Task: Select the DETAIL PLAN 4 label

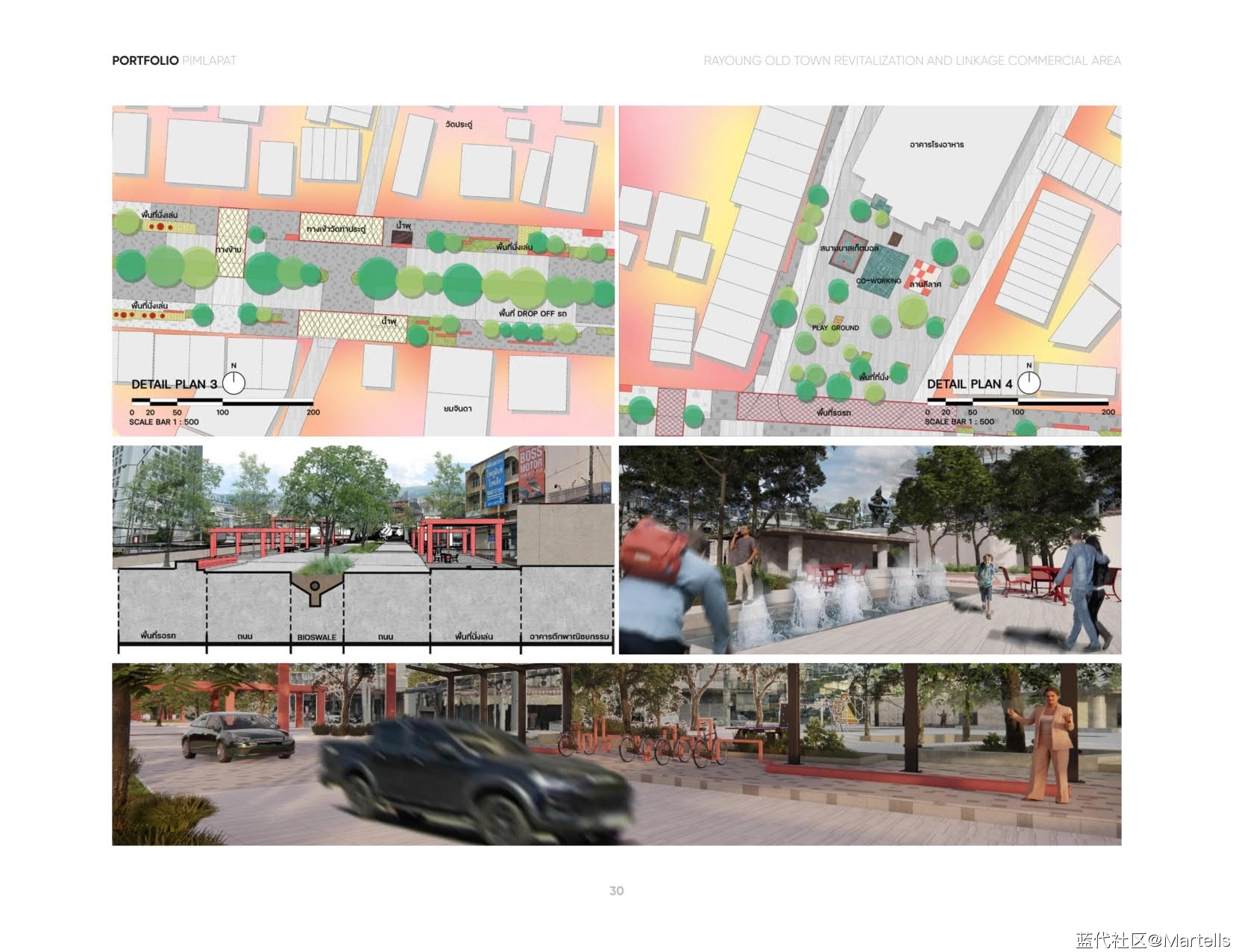Action: [x=969, y=384]
